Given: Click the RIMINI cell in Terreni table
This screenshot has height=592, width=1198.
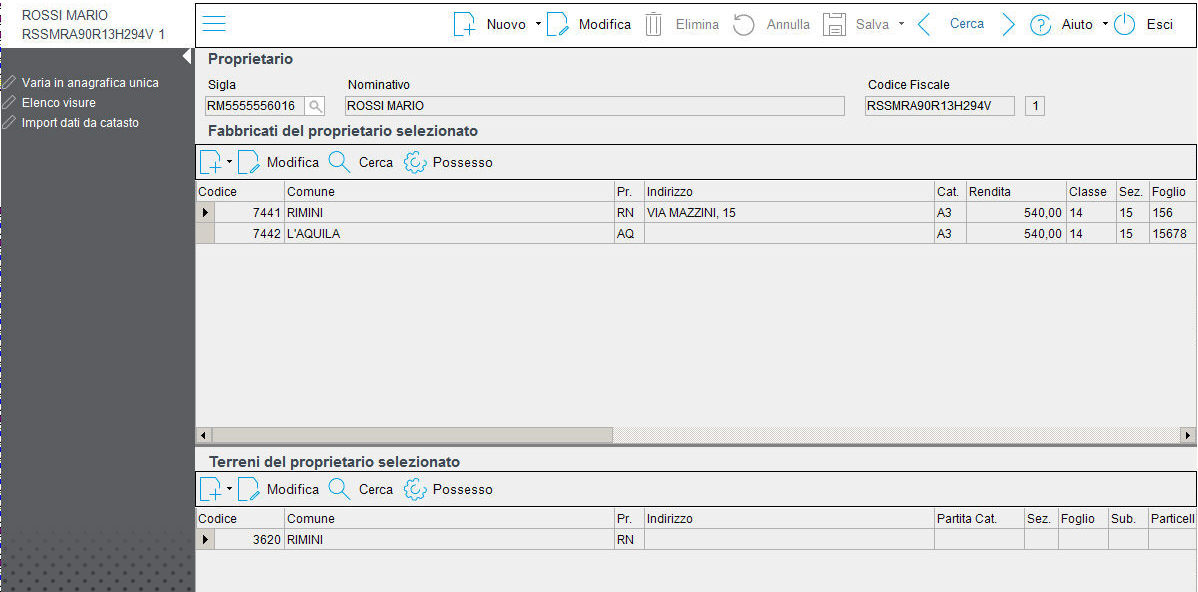Looking at the screenshot, I should point(449,539).
